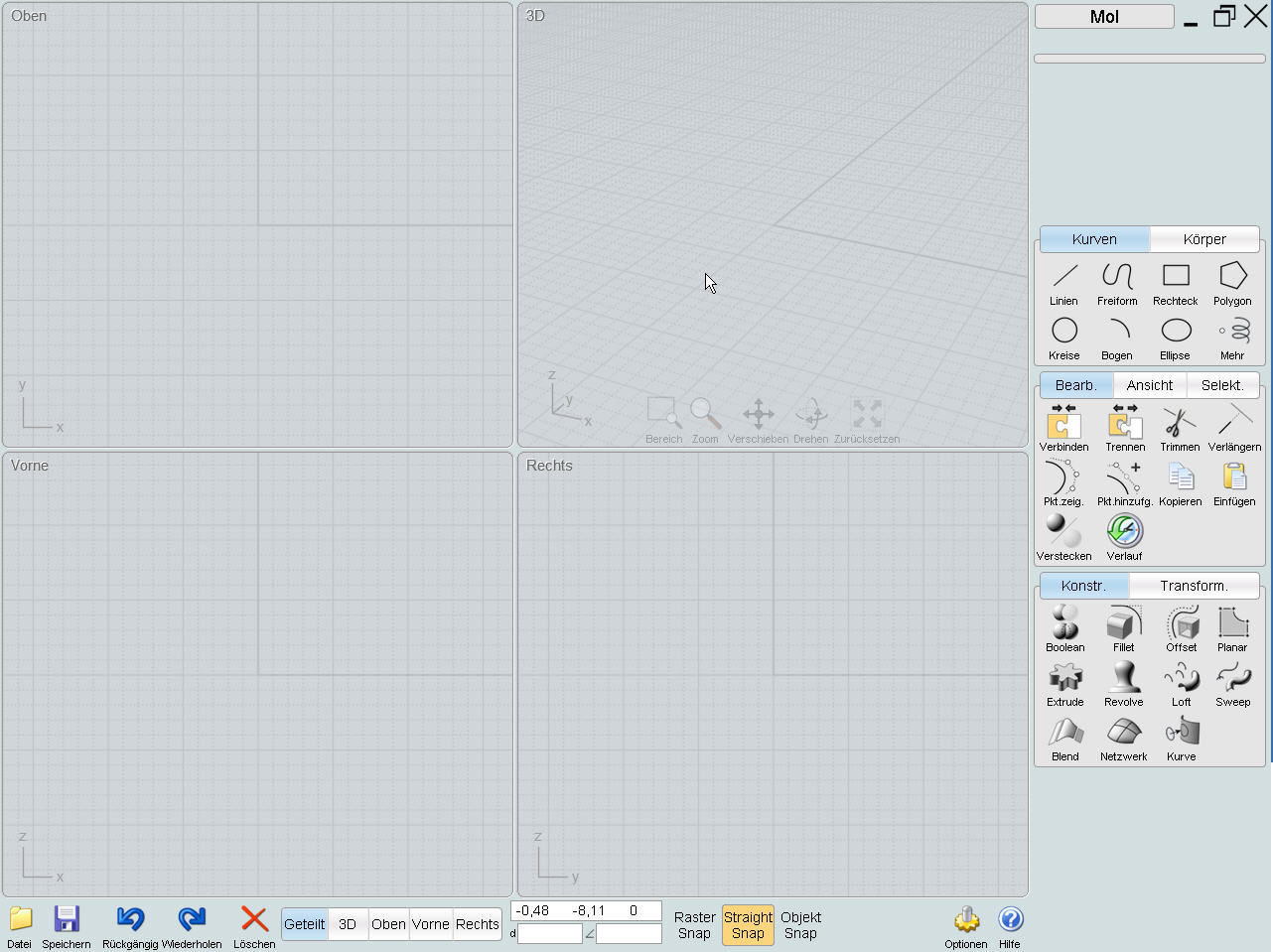Activate the Verlängern extend tool
This screenshot has height=952, width=1273.
[1234, 429]
